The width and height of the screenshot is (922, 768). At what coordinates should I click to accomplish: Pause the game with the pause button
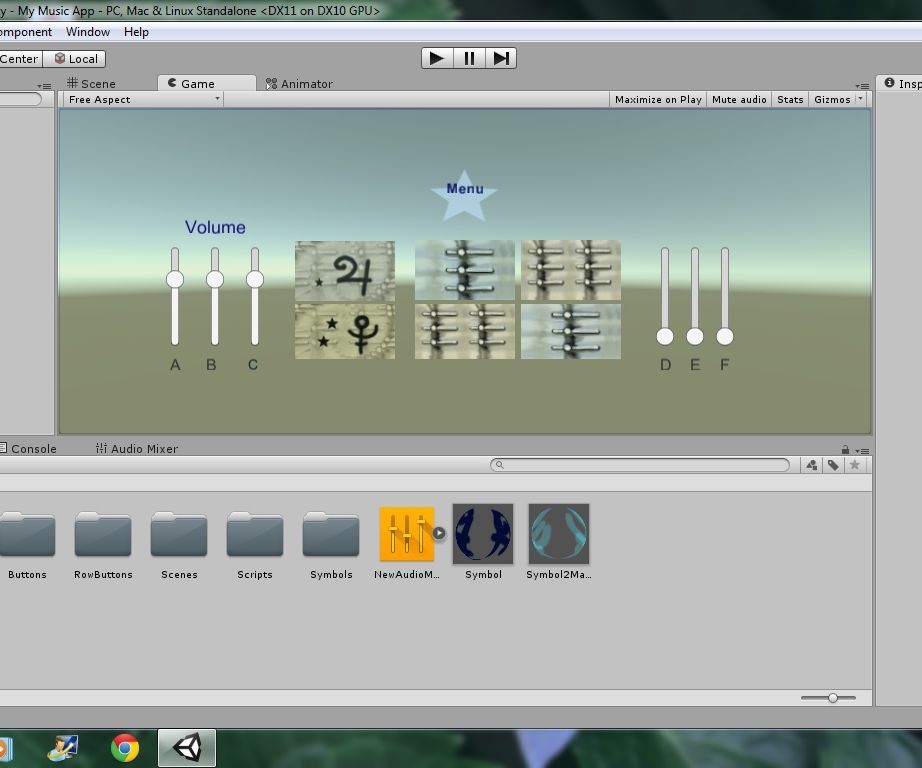pyautogui.click(x=469, y=58)
